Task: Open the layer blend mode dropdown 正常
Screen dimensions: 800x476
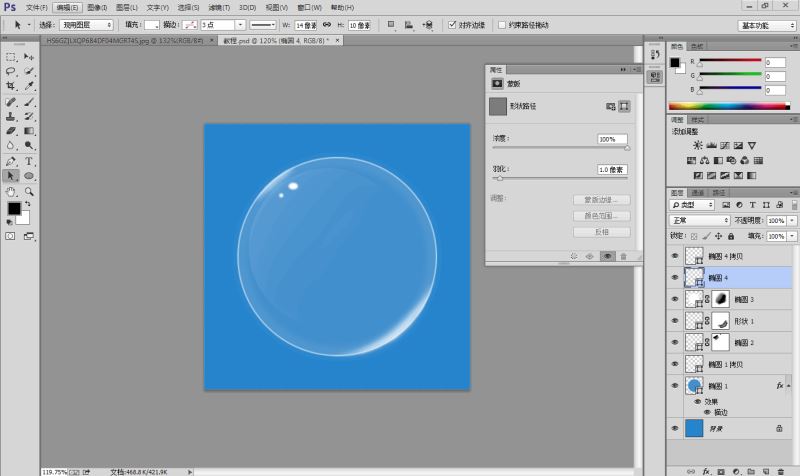Action: click(700, 220)
